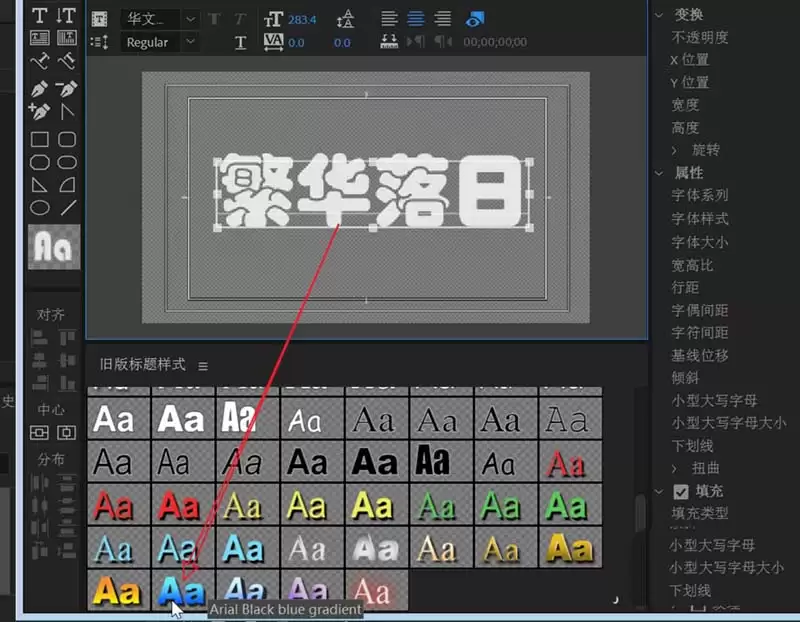Select the horizontal Type tool
This screenshot has width=800, height=622.
point(40,15)
